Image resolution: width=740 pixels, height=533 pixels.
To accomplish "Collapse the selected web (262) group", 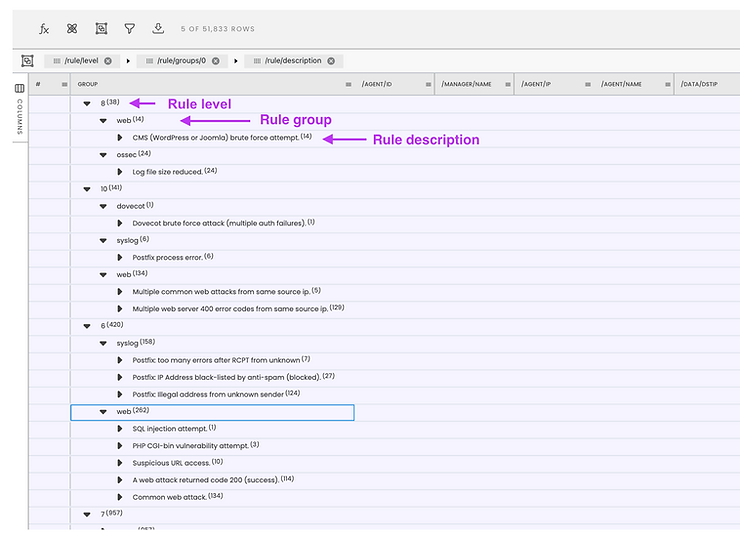I will [x=103, y=412].
